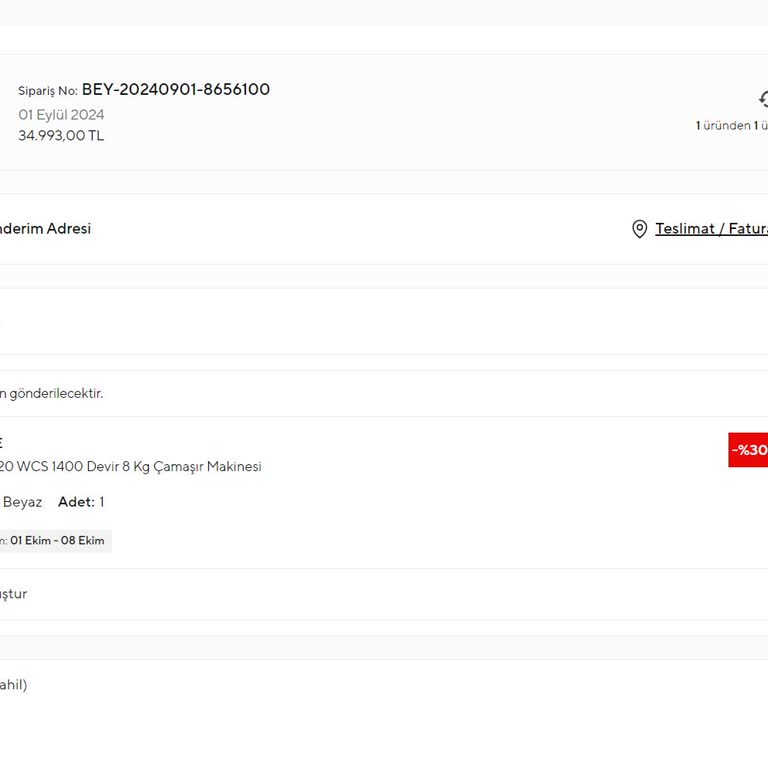Click the Beyaz color value

tap(23, 502)
